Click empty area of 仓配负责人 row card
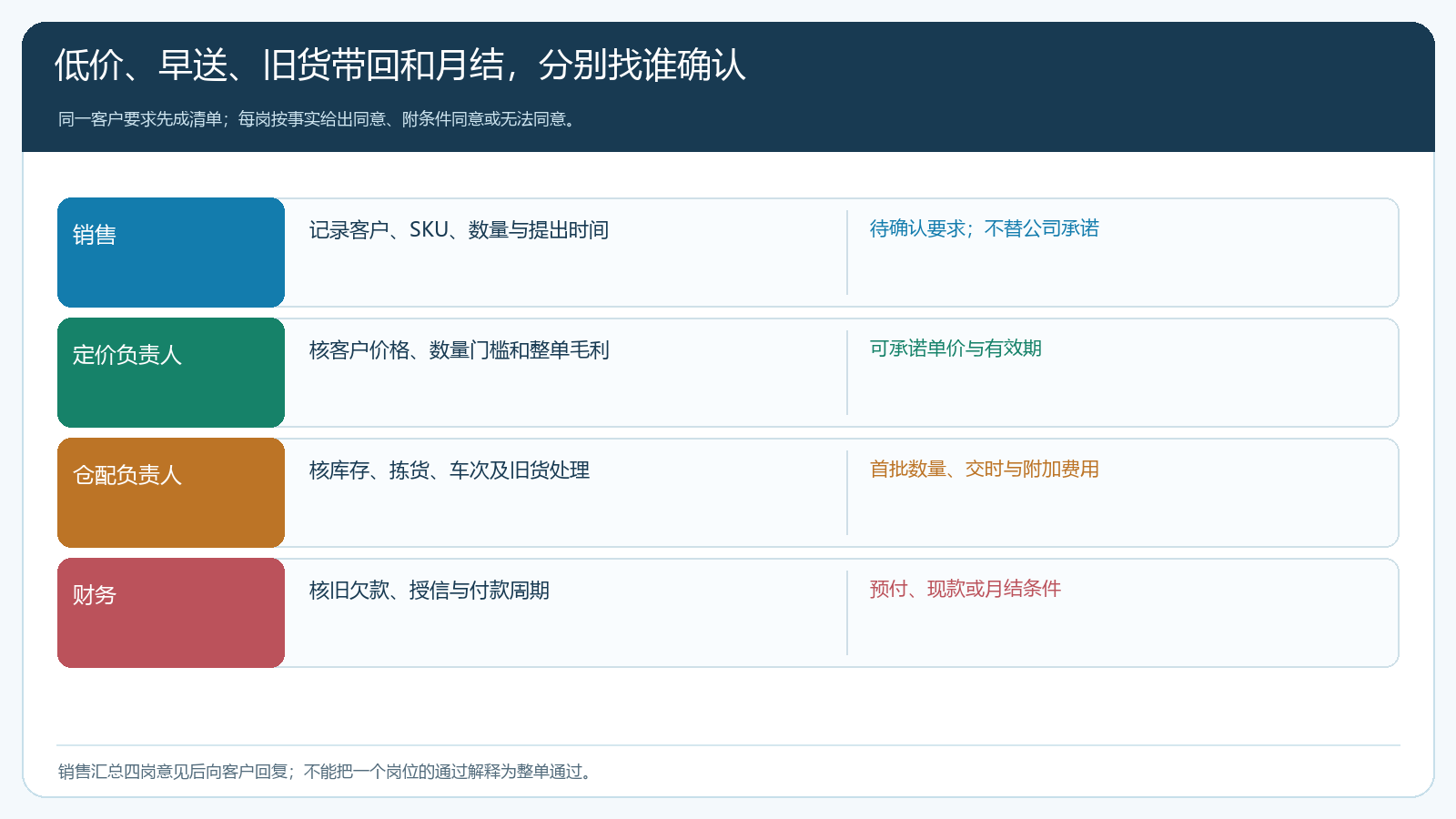The width and height of the screenshot is (1456, 819). pos(1119,514)
